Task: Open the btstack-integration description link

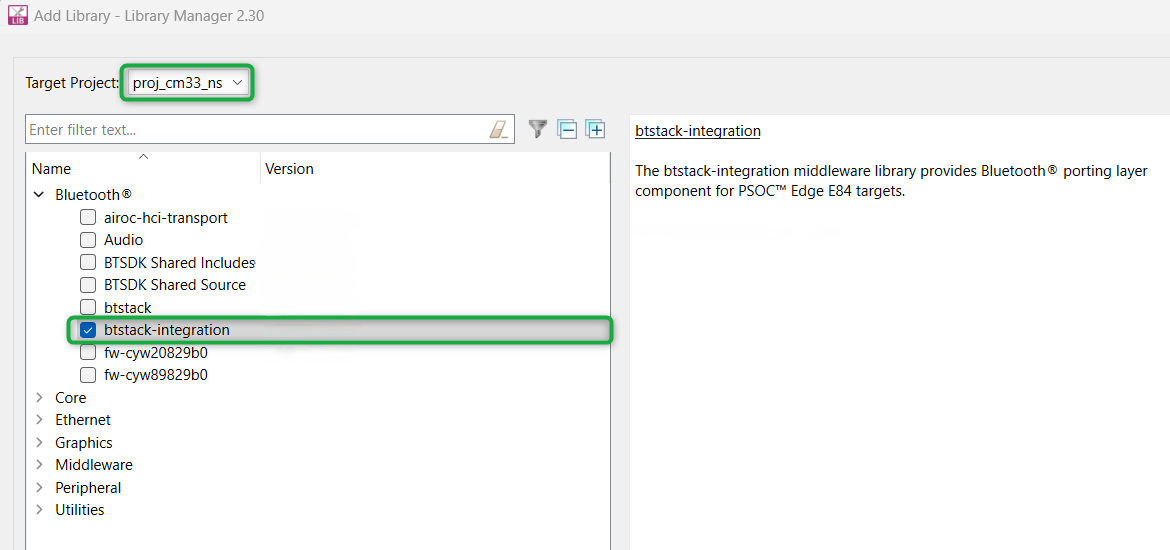Action: tap(697, 131)
